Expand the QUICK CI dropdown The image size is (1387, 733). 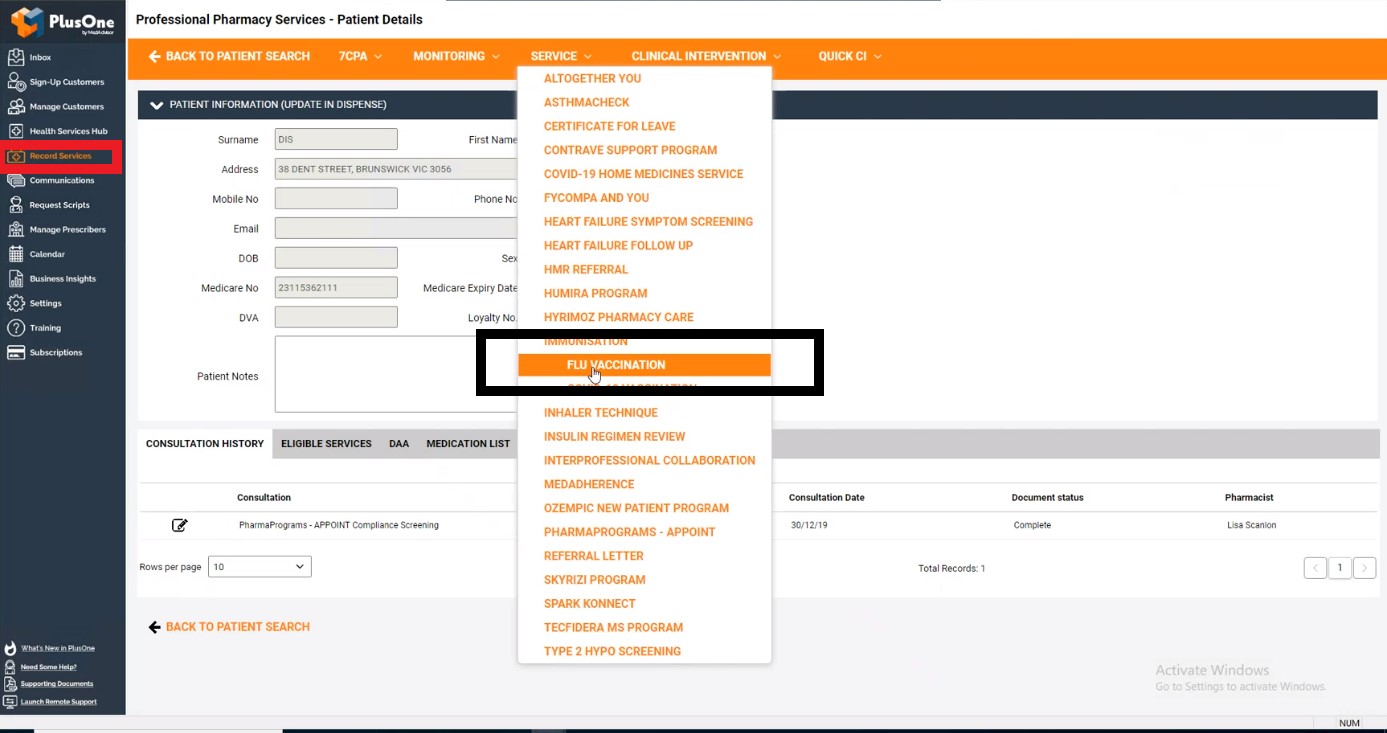pos(850,56)
